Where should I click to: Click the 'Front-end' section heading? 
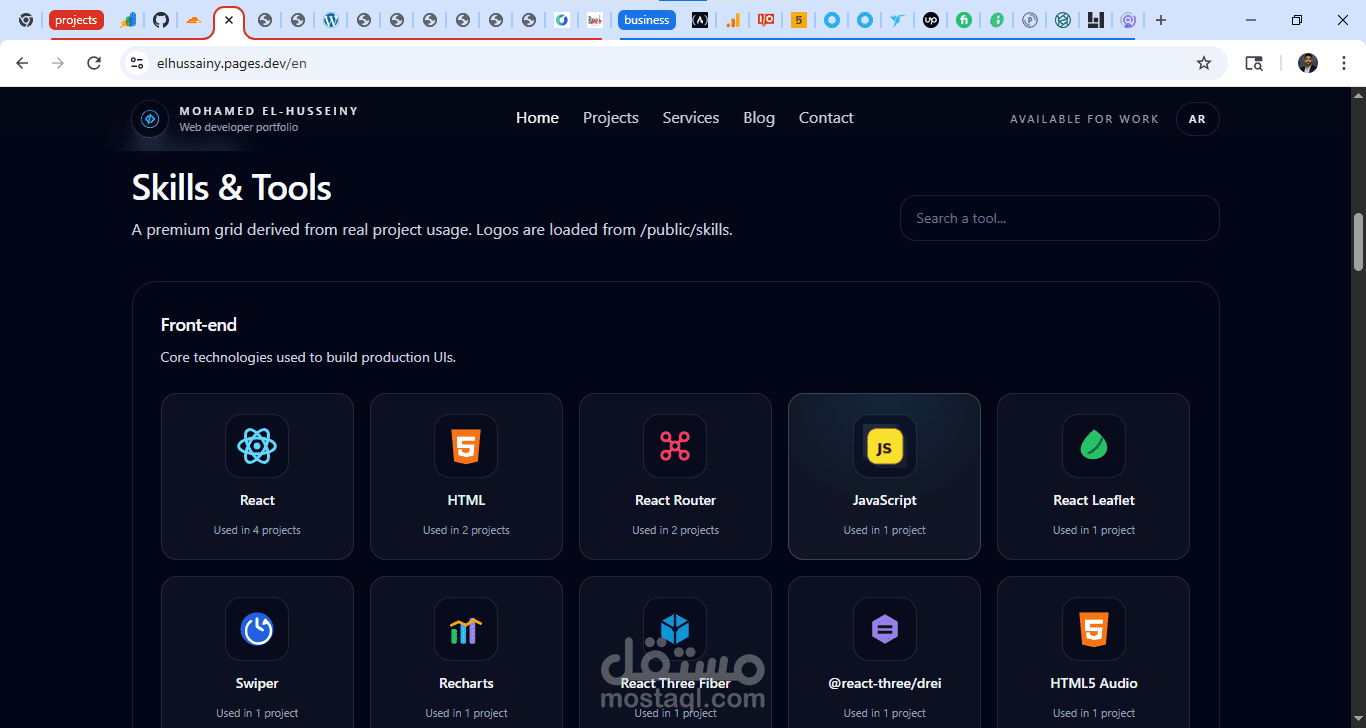[x=198, y=325]
